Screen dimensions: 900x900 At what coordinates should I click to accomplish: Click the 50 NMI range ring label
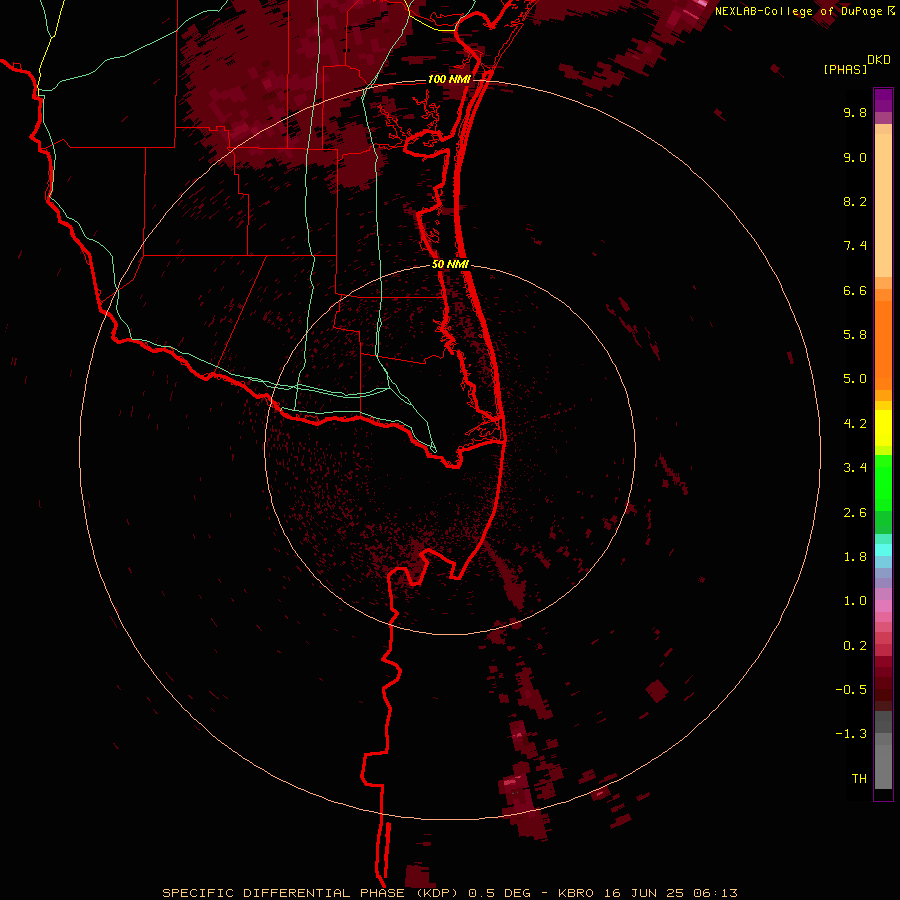tap(450, 264)
